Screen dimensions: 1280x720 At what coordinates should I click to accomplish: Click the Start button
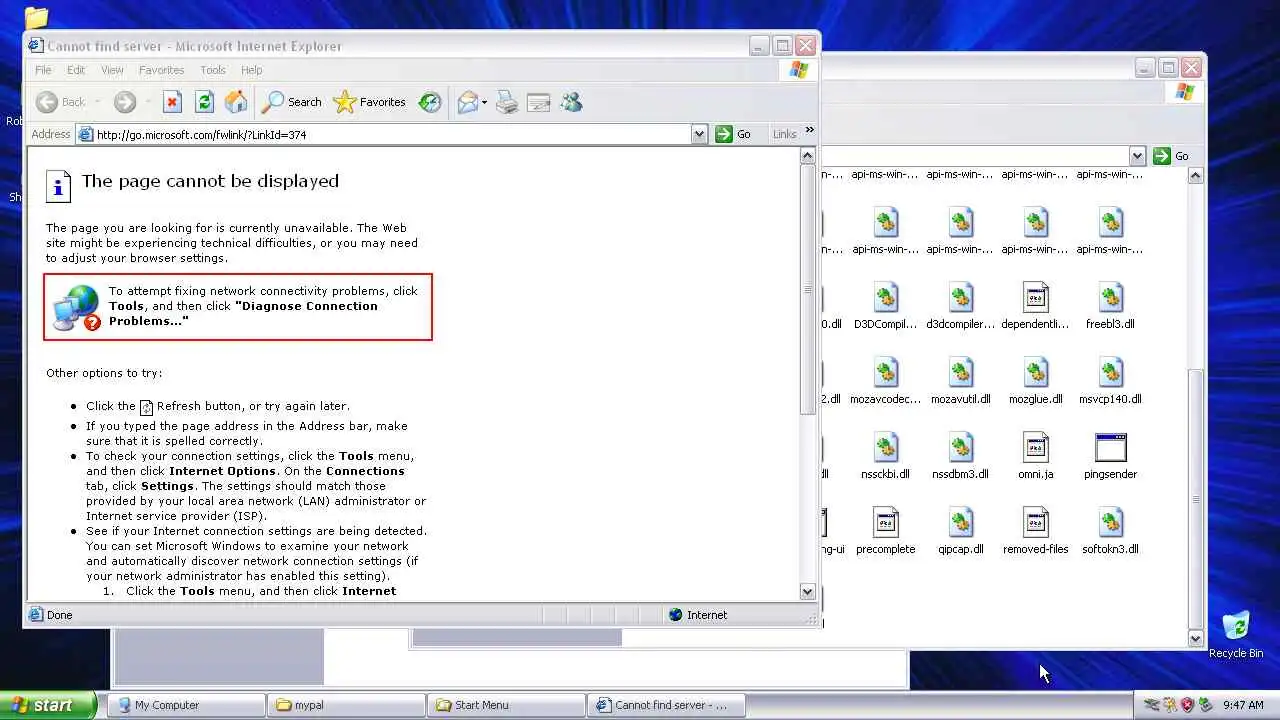click(48, 705)
